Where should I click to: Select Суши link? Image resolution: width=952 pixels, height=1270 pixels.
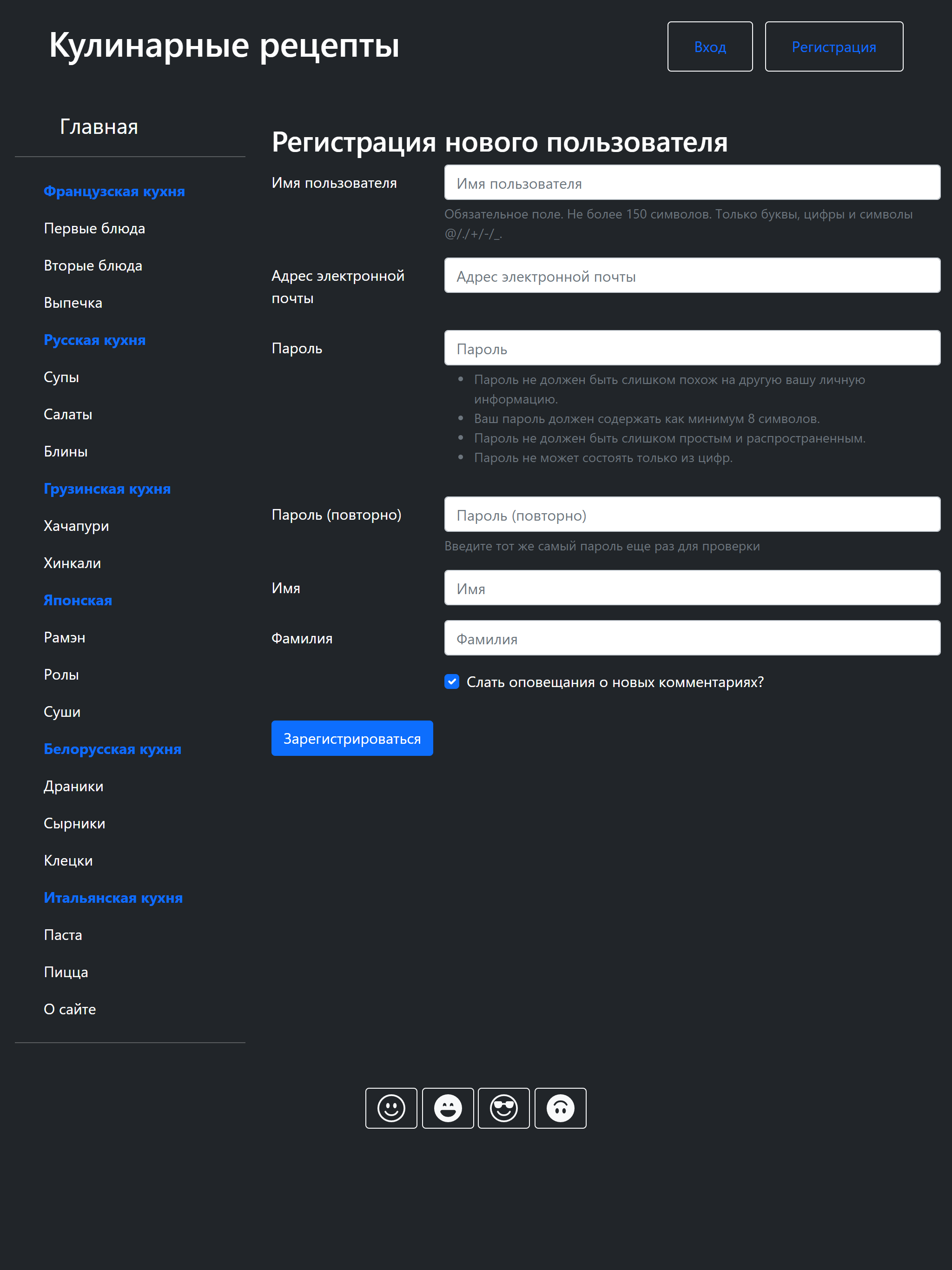[x=62, y=712]
